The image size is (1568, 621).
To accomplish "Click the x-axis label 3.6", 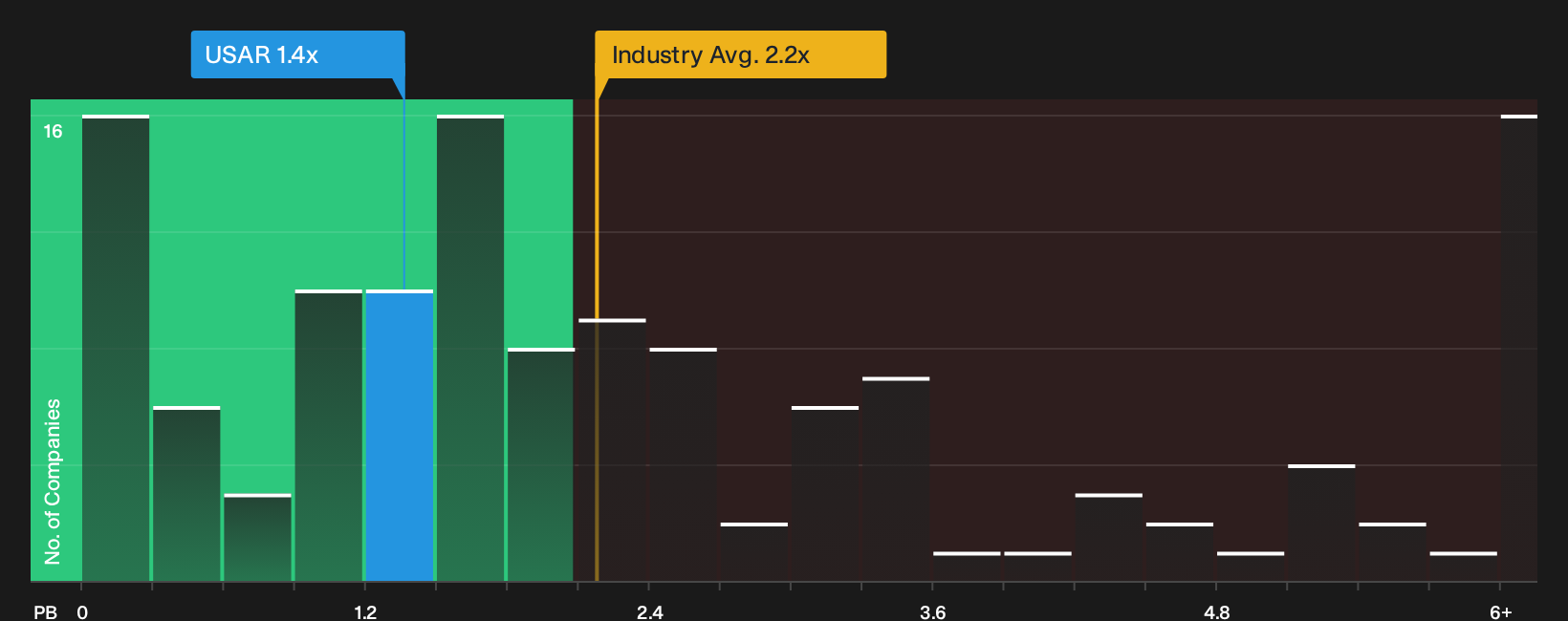I will click(933, 611).
